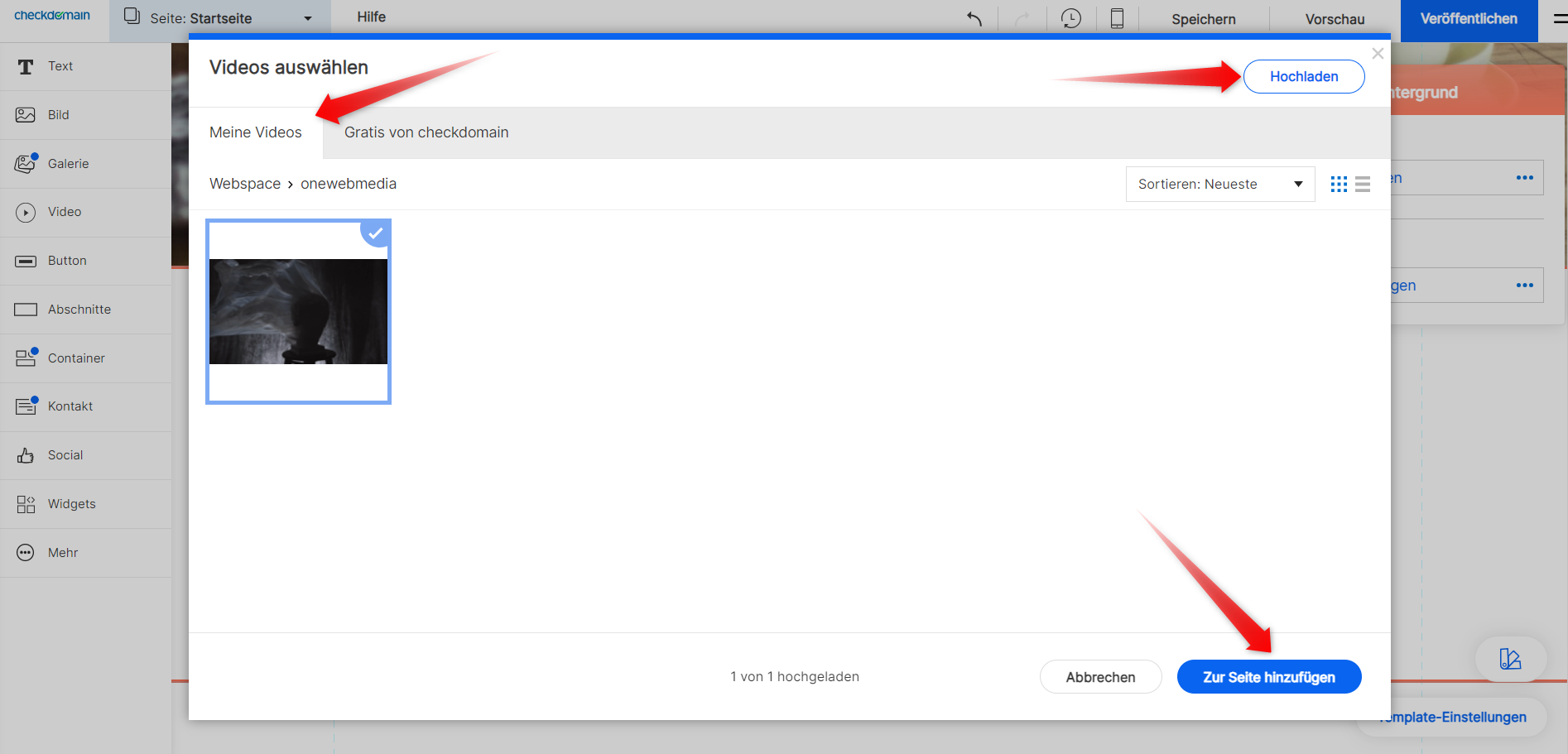Choose the Widgets sidebar item
1568x754 pixels.
71,504
